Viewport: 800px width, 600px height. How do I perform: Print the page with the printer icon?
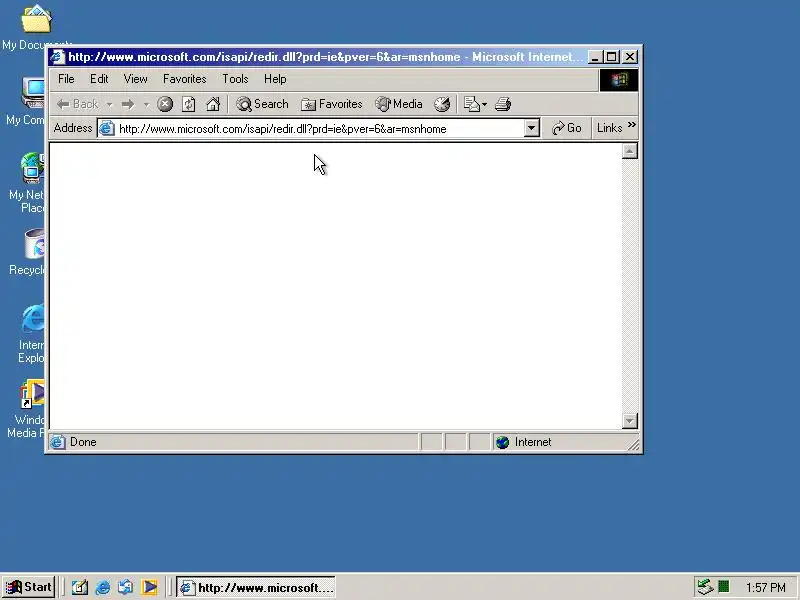click(503, 104)
